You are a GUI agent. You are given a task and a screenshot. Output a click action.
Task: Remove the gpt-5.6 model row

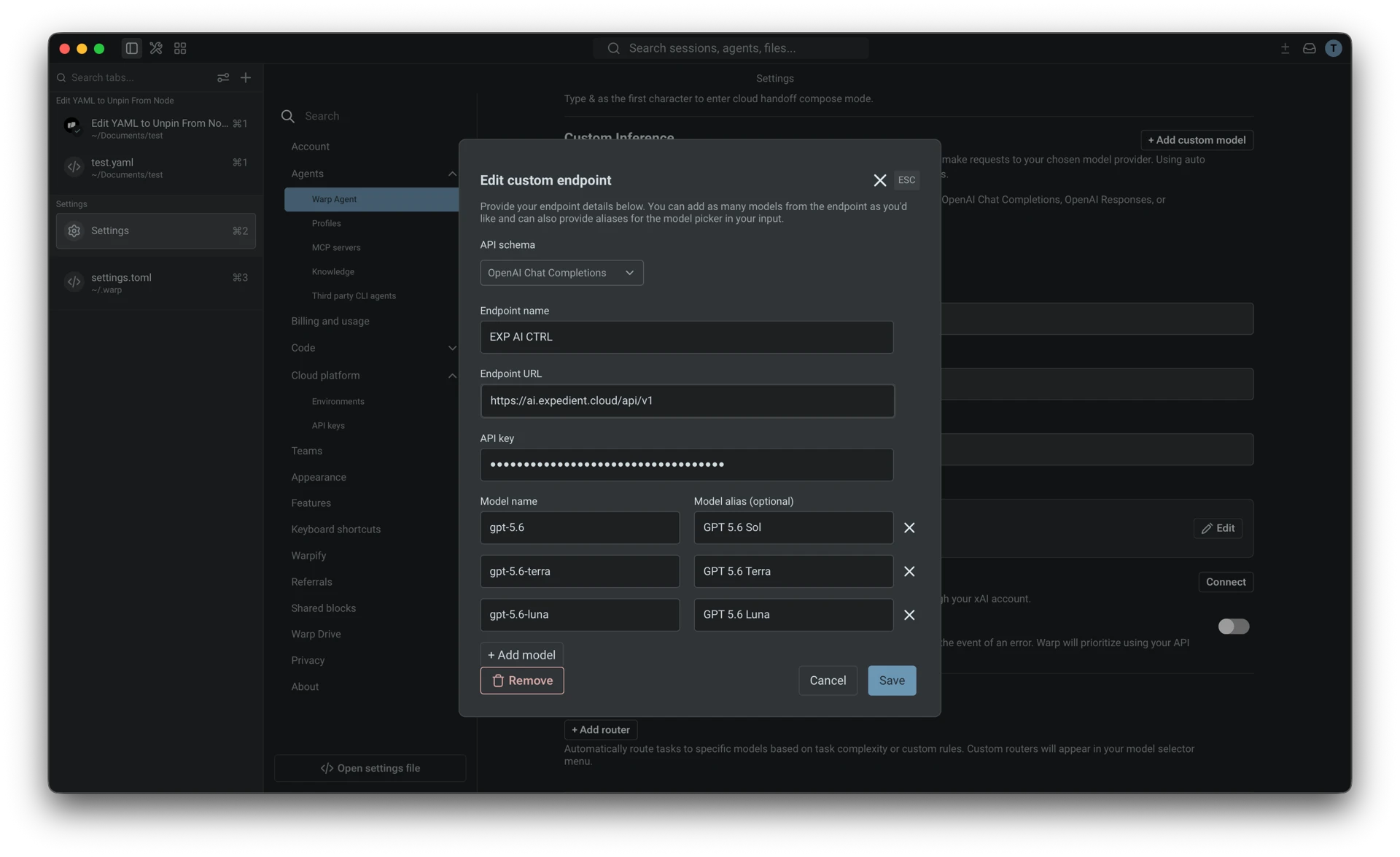point(909,527)
